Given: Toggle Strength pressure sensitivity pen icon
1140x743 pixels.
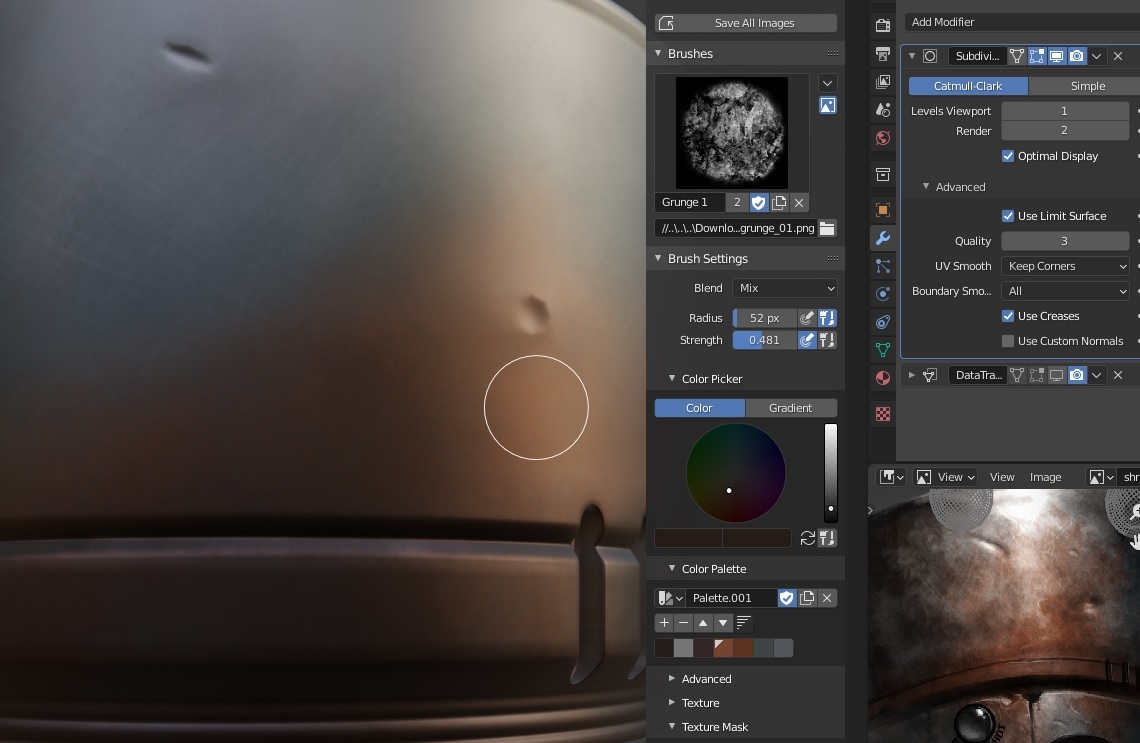Looking at the screenshot, I should click(806, 340).
